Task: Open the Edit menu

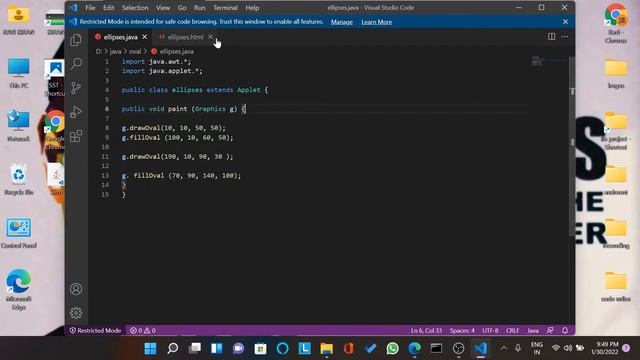Action: pyautogui.click(x=109, y=8)
